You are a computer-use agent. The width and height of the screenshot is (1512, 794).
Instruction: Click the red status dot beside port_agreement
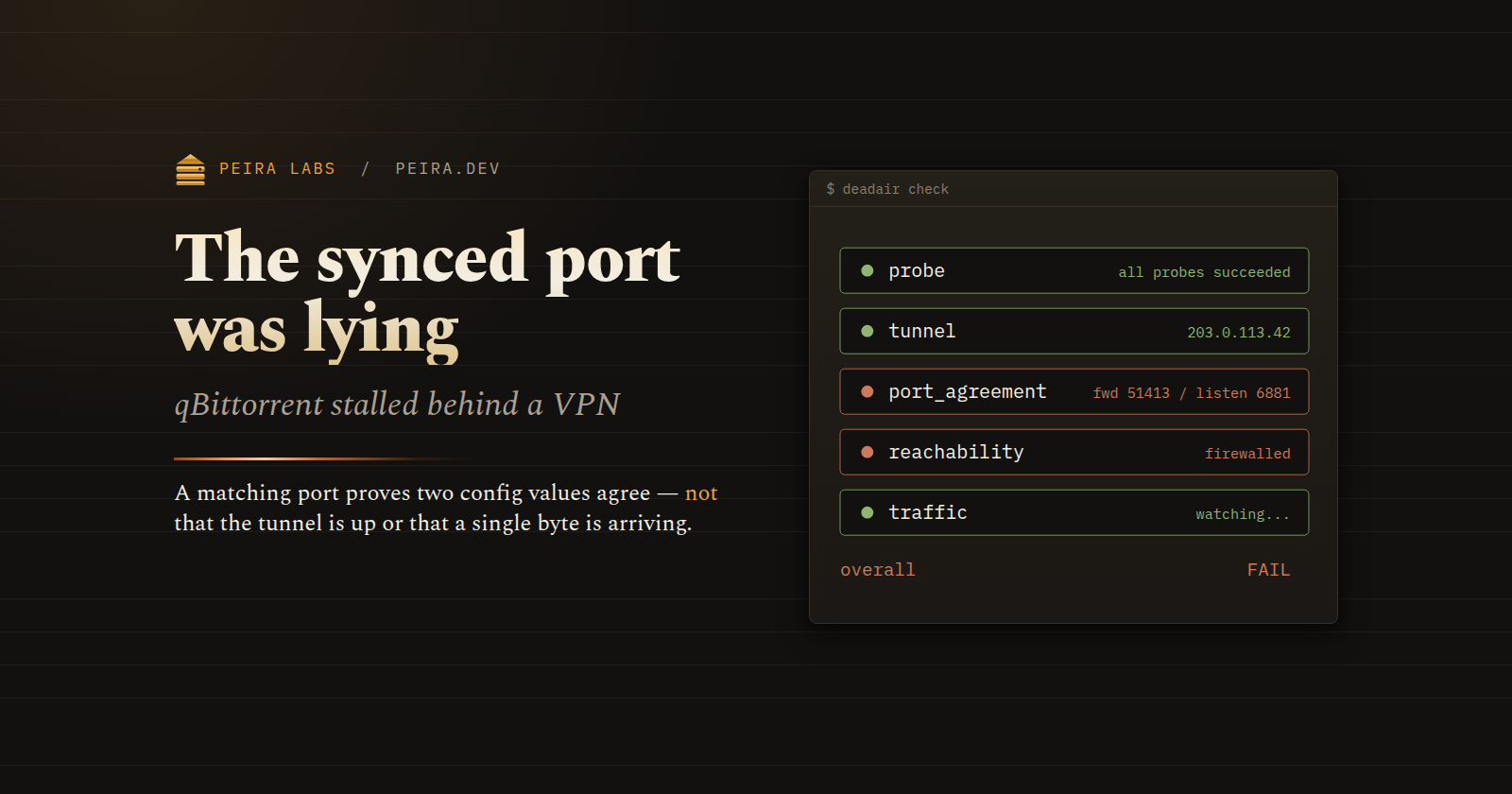pyautogui.click(x=868, y=392)
